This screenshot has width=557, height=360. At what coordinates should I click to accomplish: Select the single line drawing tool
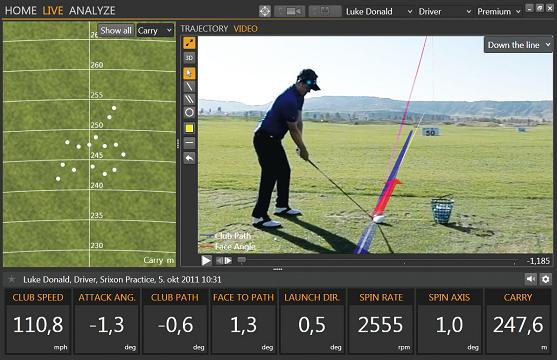(x=189, y=86)
